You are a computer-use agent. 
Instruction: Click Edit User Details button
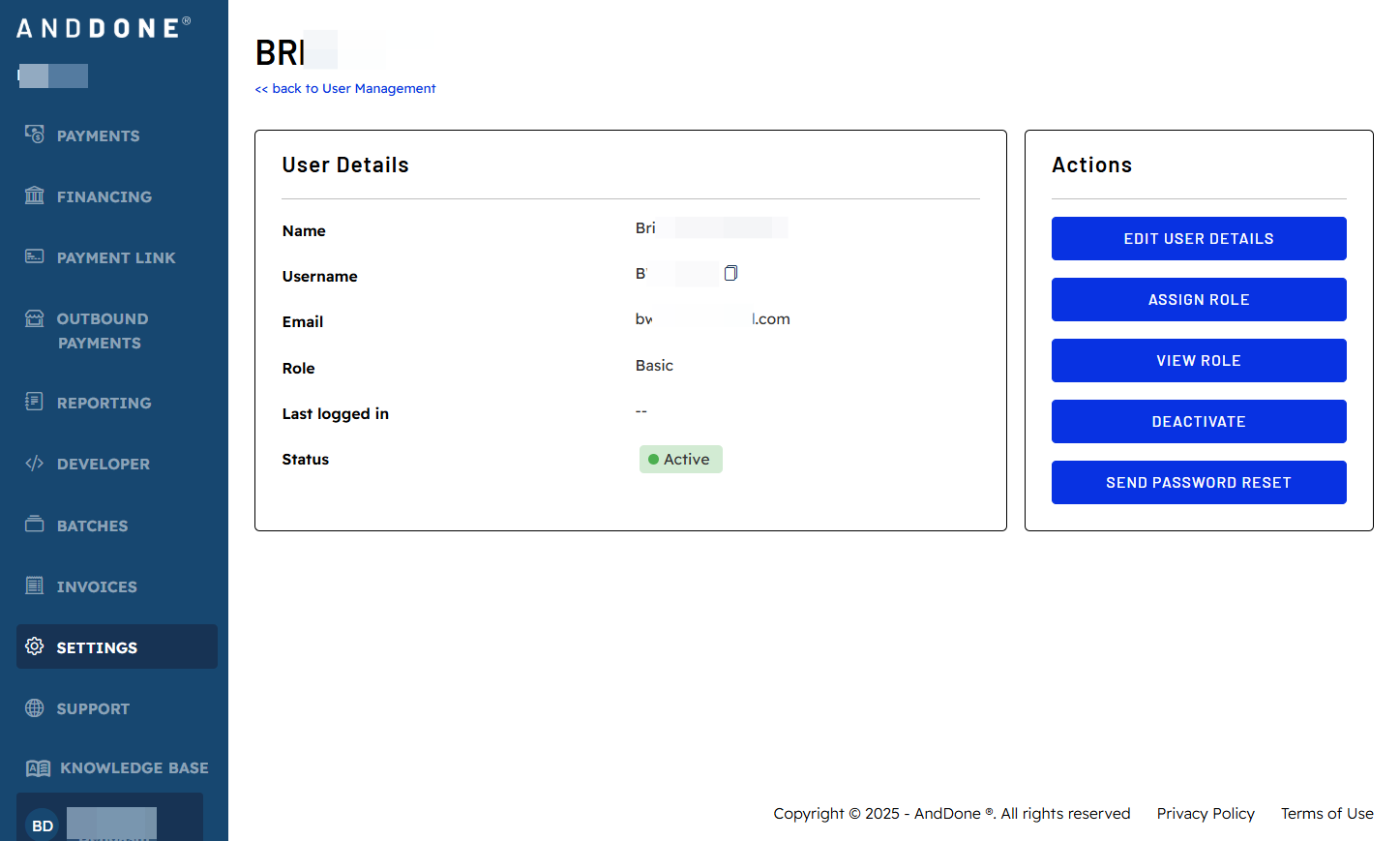point(1199,238)
